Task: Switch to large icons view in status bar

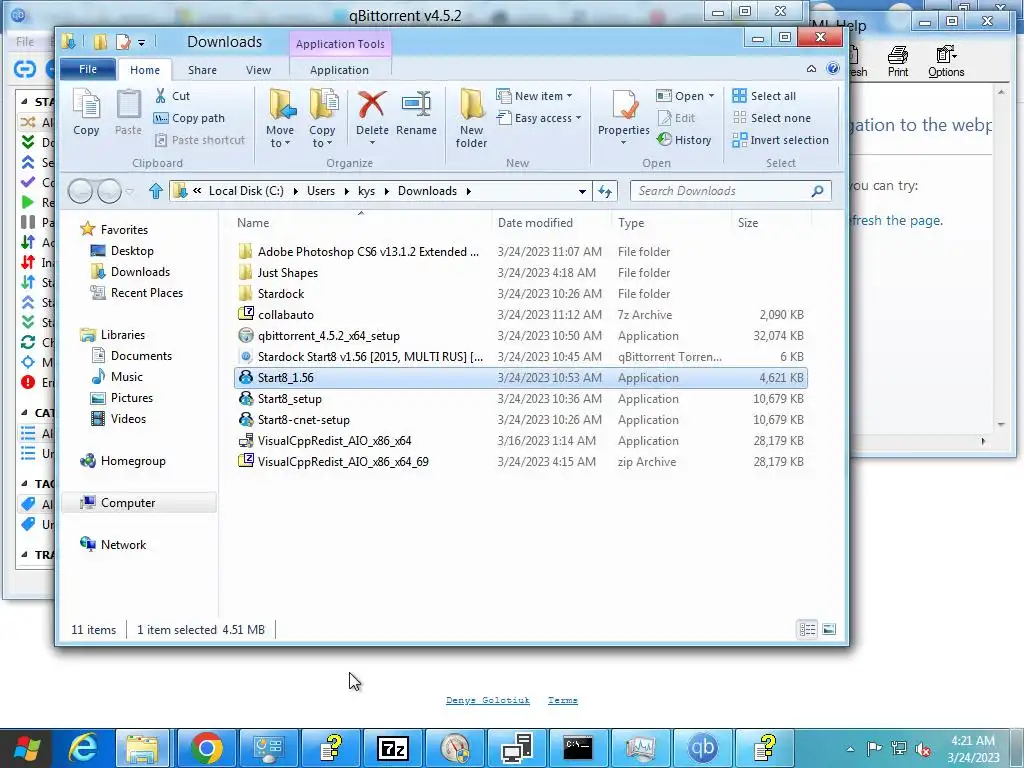Action: point(829,630)
